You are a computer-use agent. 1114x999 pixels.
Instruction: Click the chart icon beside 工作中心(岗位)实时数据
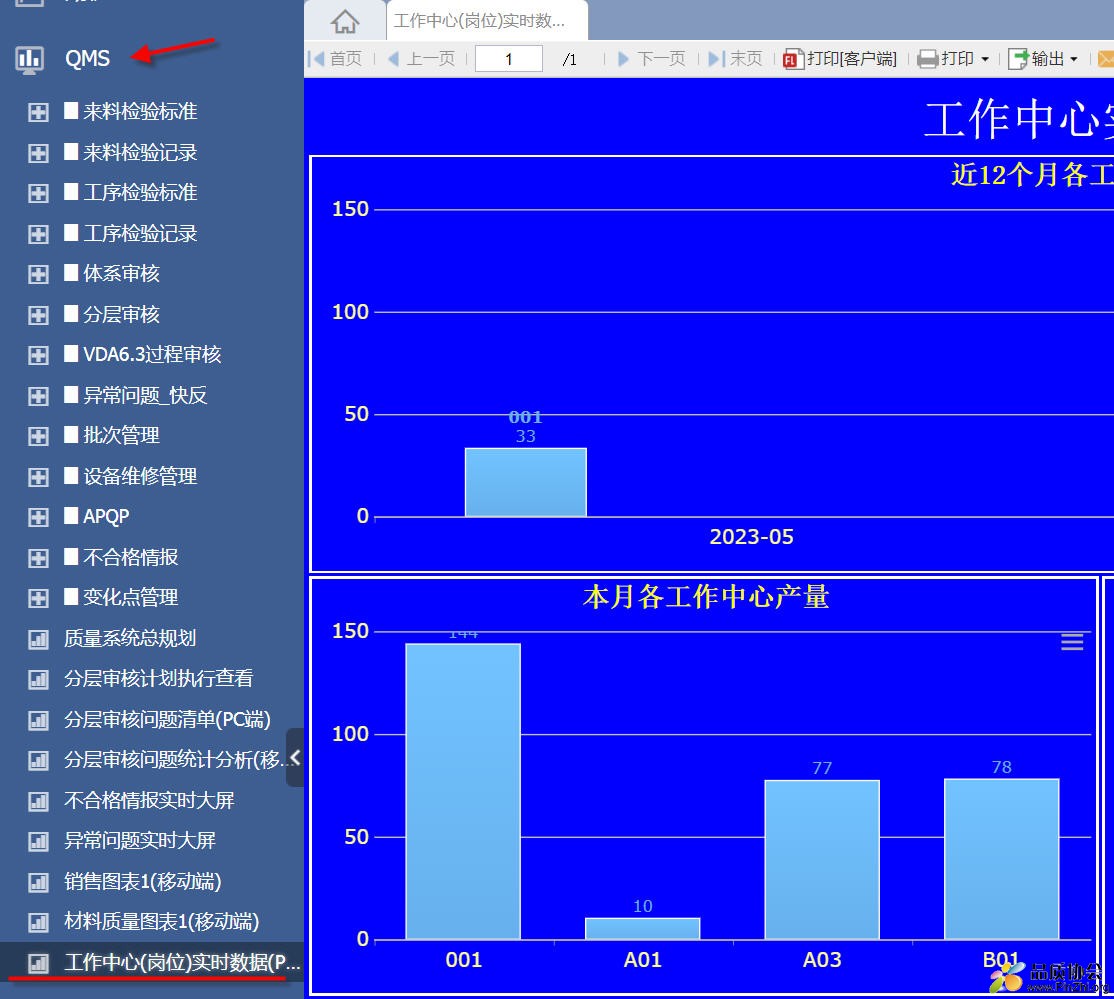(x=38, y=963)
